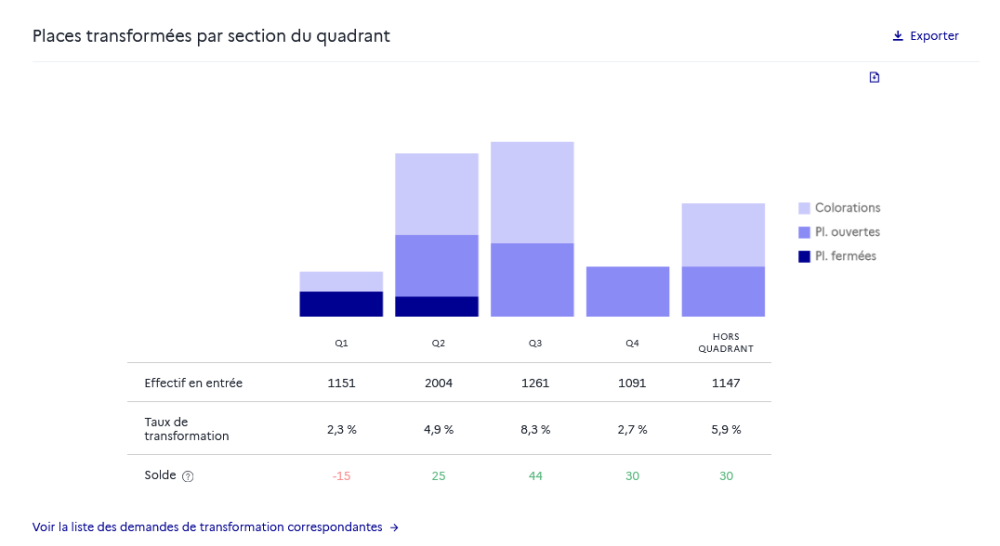Click the Pl. ouvertes segment of the Q2 bar

coord(436,265)
